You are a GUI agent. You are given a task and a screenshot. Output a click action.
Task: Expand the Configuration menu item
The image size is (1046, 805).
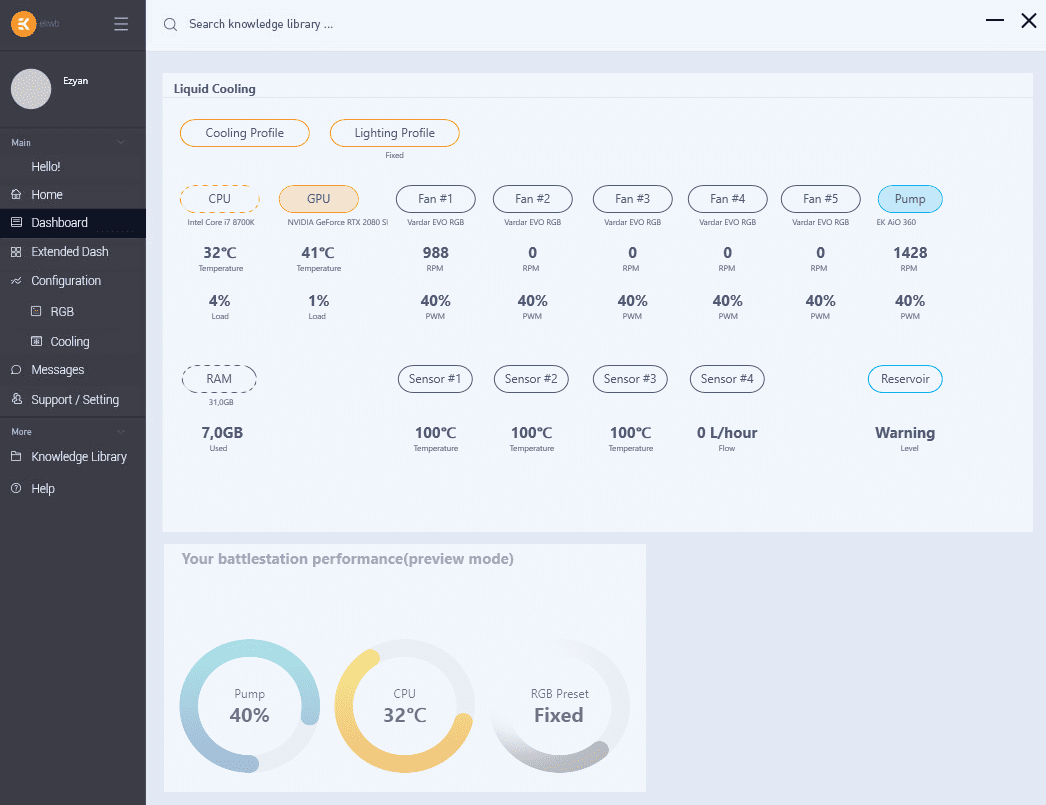(66, 281)
